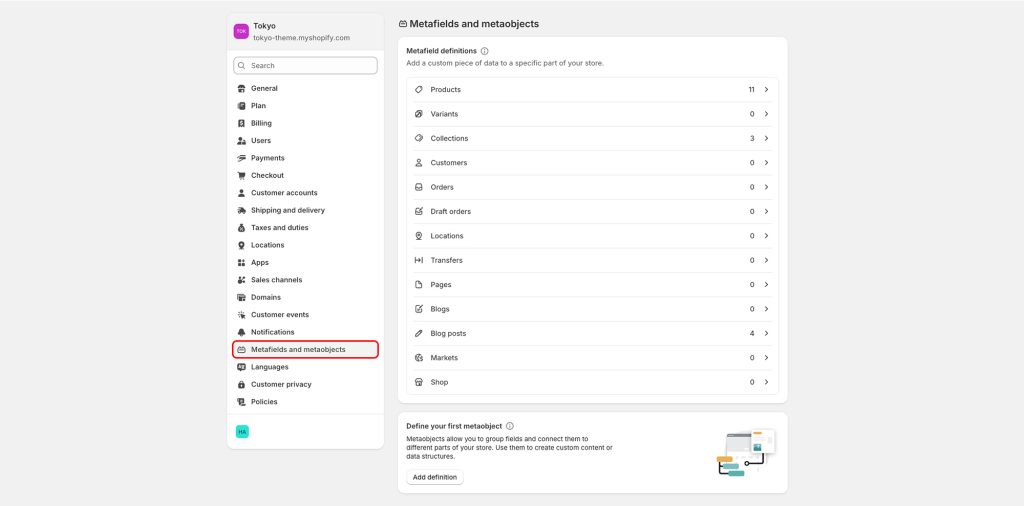
Task: Expand the Blog posts row chevron
Action: point(766,334)
